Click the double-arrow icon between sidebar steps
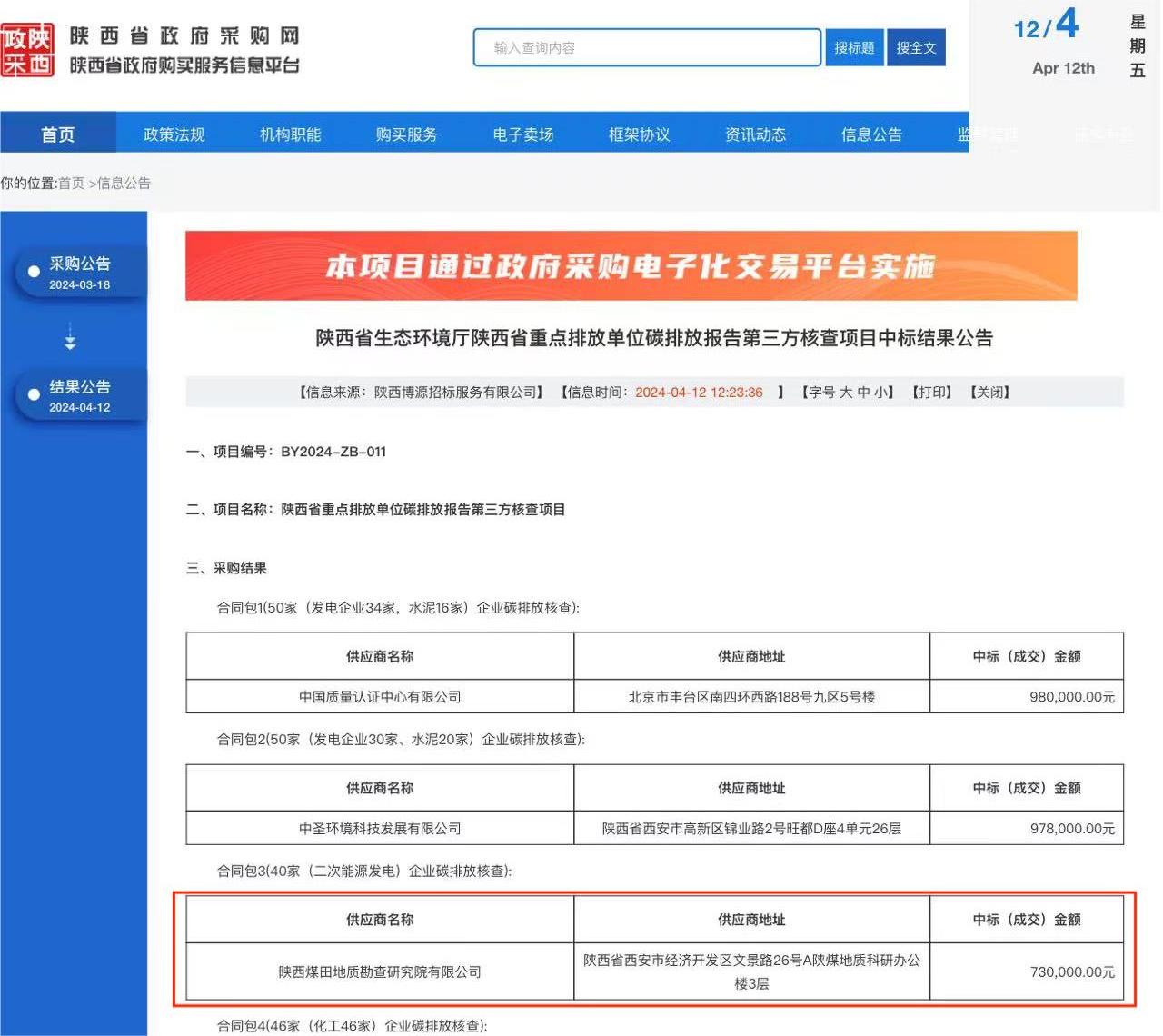Screen dimensions: 1163x1036 [71, 337]
